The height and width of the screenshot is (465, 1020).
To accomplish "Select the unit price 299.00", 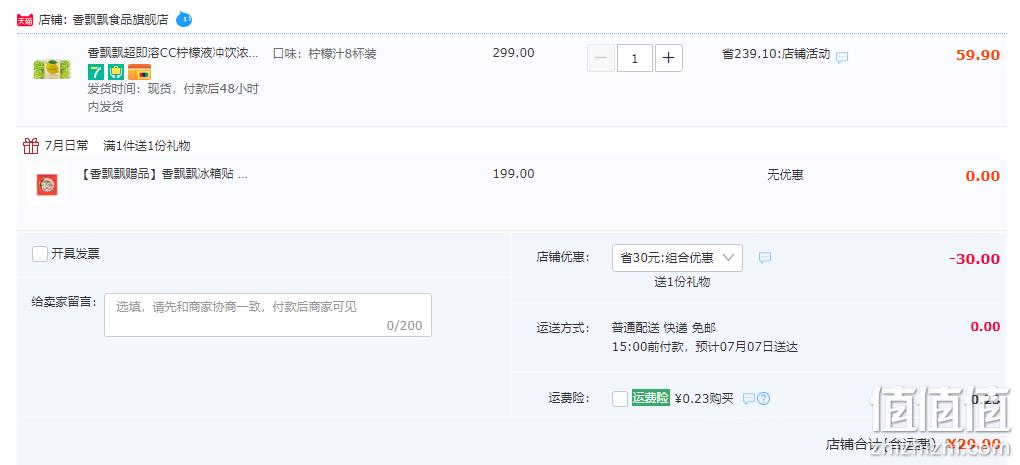I will [513, 53].
